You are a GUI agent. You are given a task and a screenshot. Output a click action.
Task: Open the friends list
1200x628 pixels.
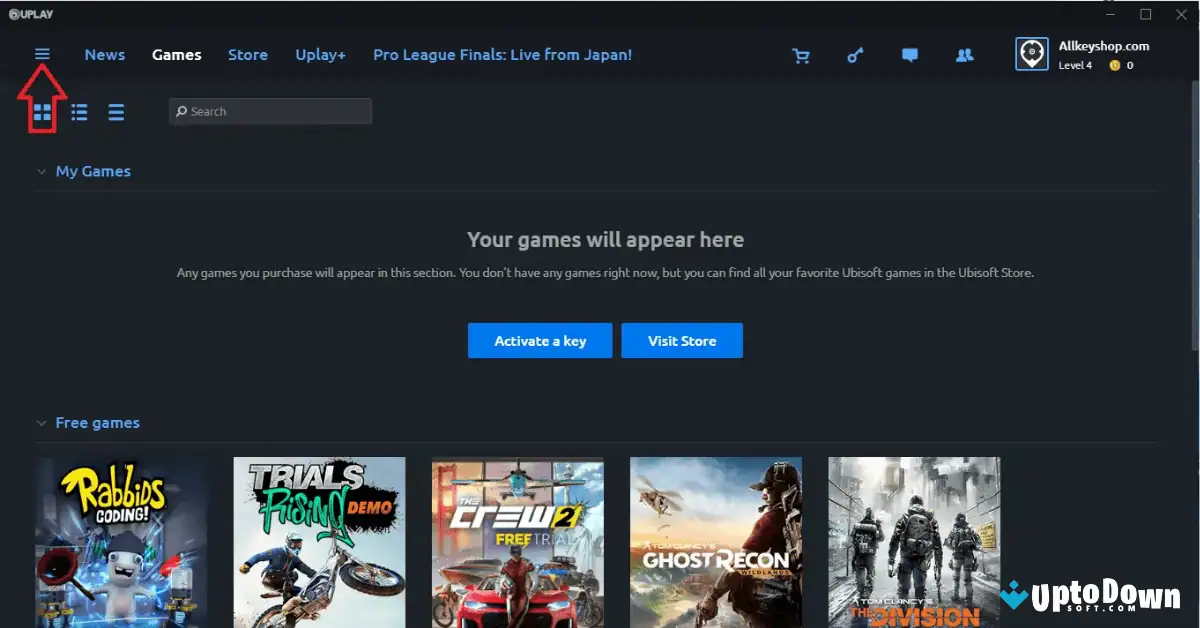(963, 55)
